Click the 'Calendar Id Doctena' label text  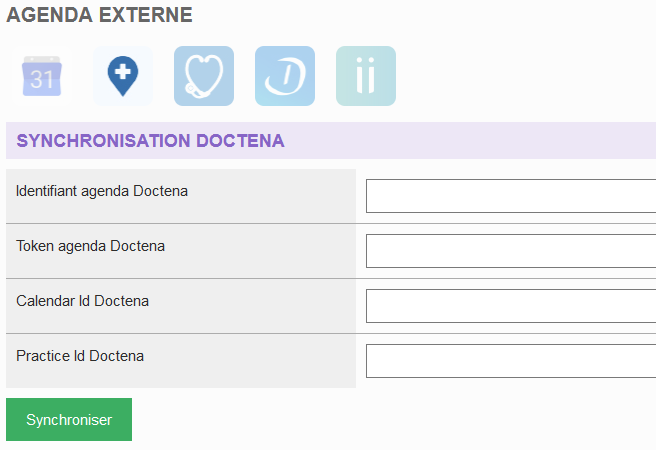[x=82, y=301]
